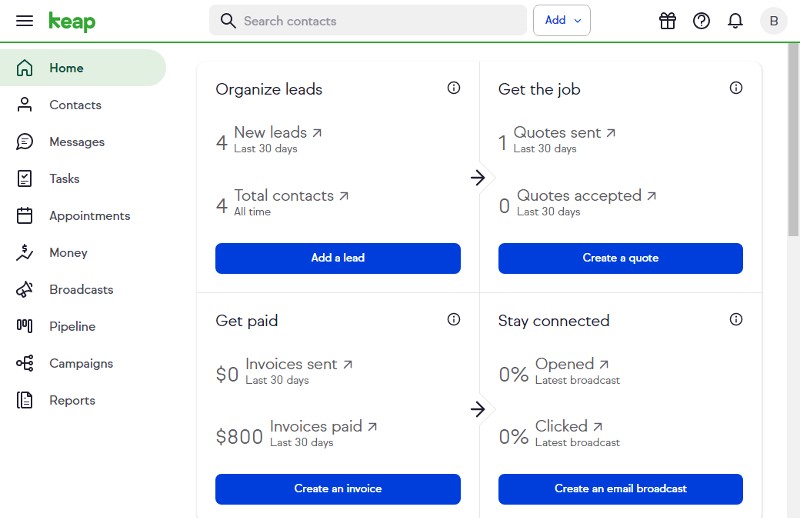Open the Reports page
800x518 pixels.
tap(72, 401)
